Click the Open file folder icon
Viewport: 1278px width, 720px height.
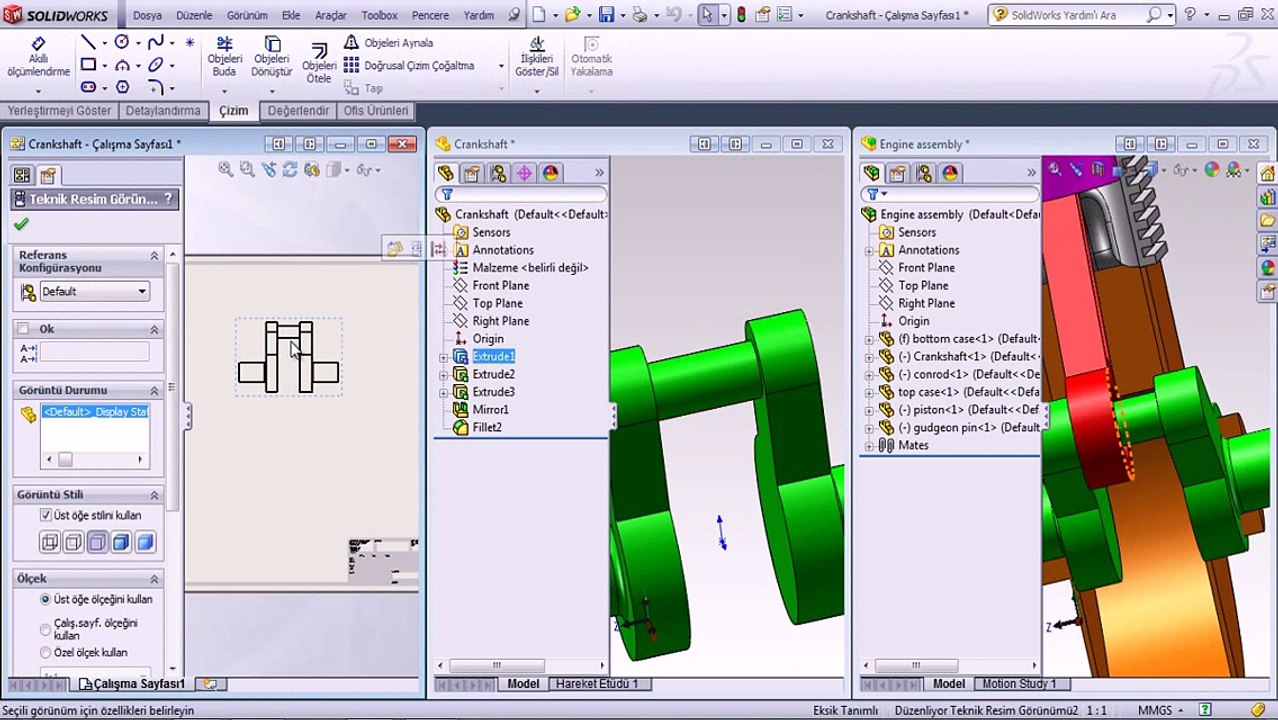(x=572, y=15)
